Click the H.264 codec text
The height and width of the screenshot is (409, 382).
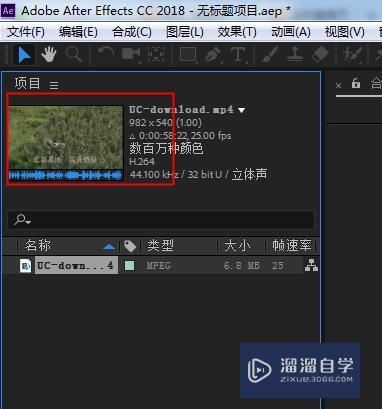click(x=142, y=162)
